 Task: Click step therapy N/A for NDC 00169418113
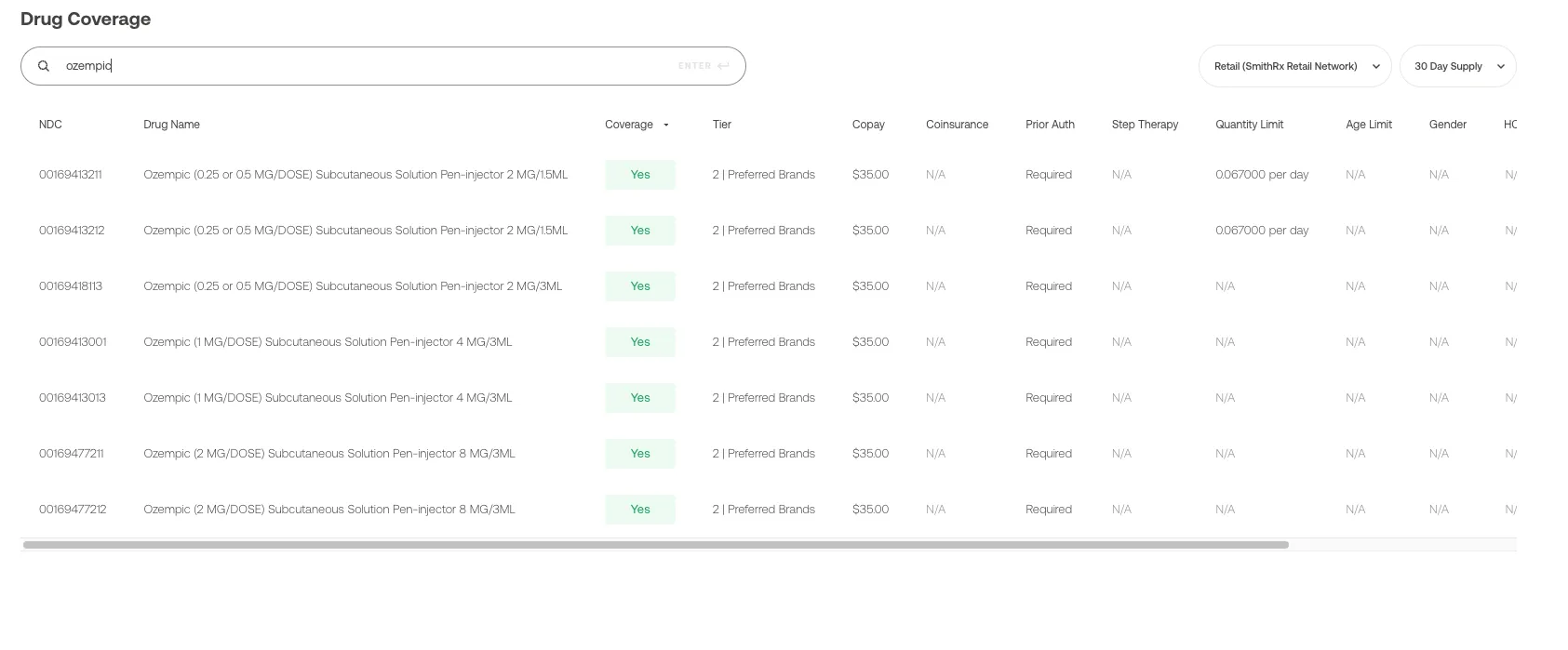pos(1121,286)
